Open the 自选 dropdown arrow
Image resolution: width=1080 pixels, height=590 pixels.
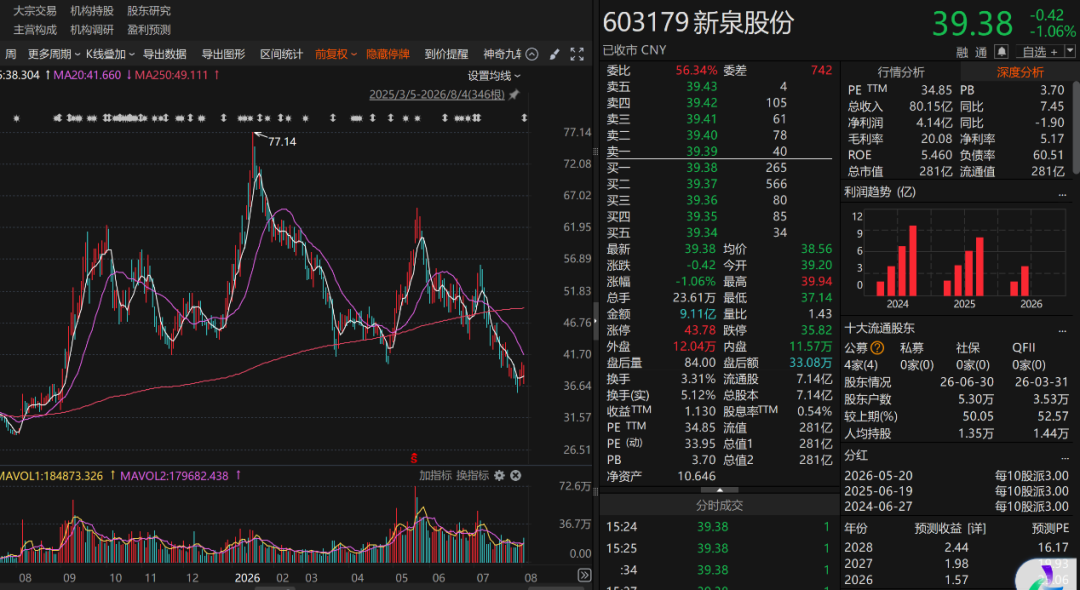click(x=1070, y=51)
